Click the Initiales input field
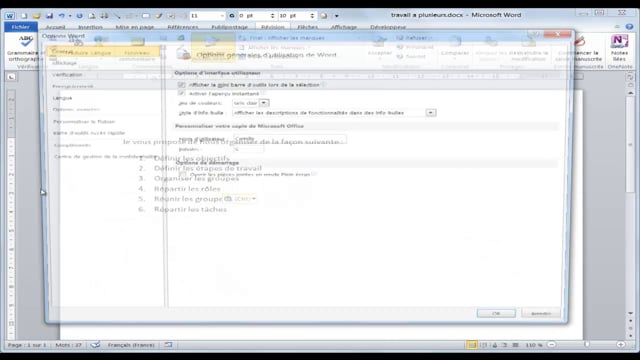 pos(248,149)
